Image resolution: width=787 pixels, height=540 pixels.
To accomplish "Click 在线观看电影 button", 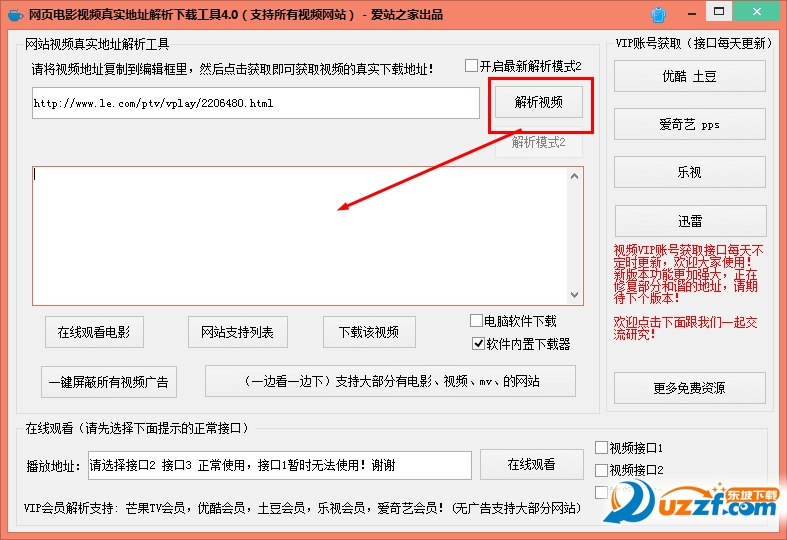I will [x=94, y=332].
